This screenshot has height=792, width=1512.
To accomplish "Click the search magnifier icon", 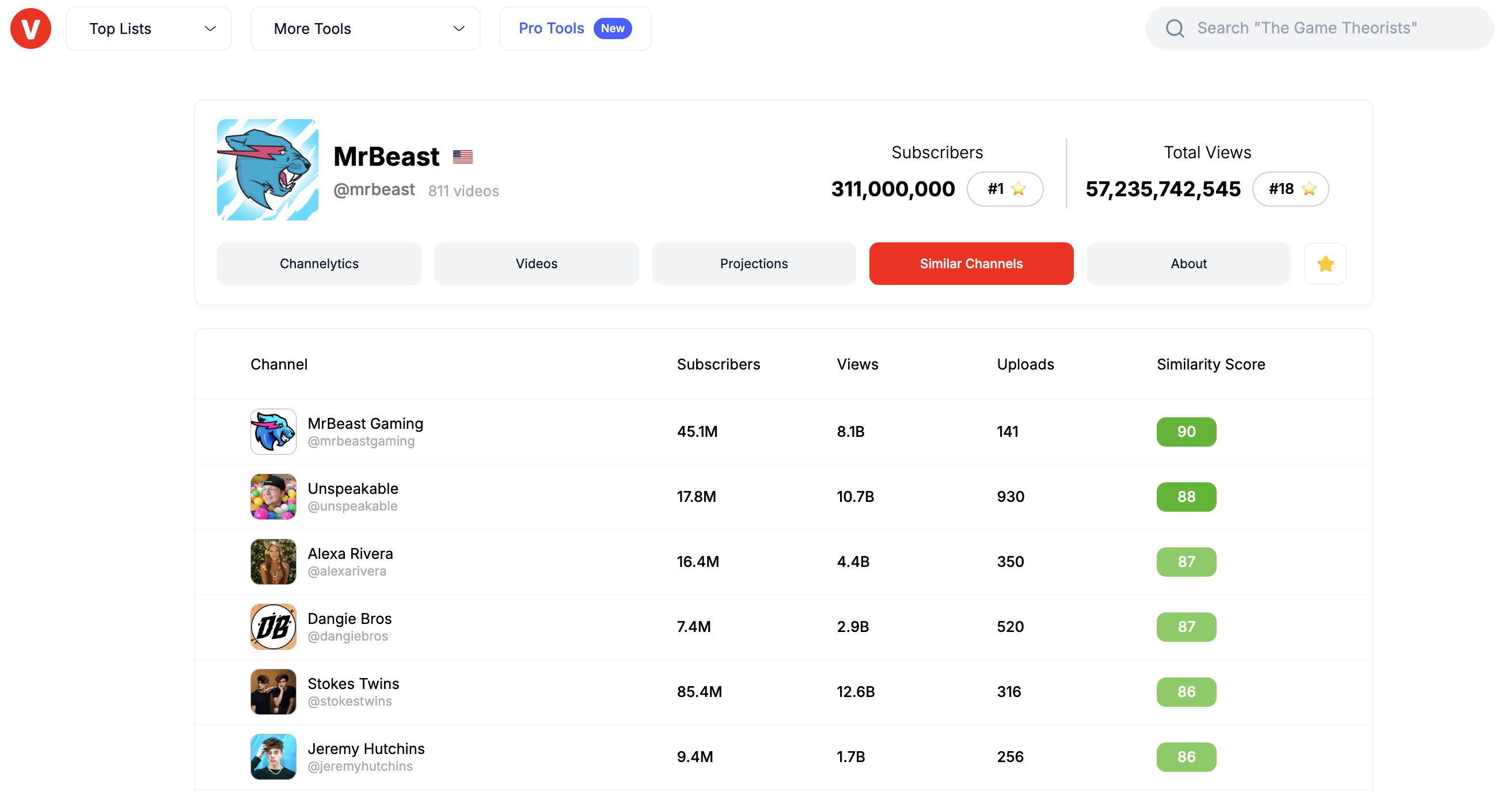I will click(1175, 28).
